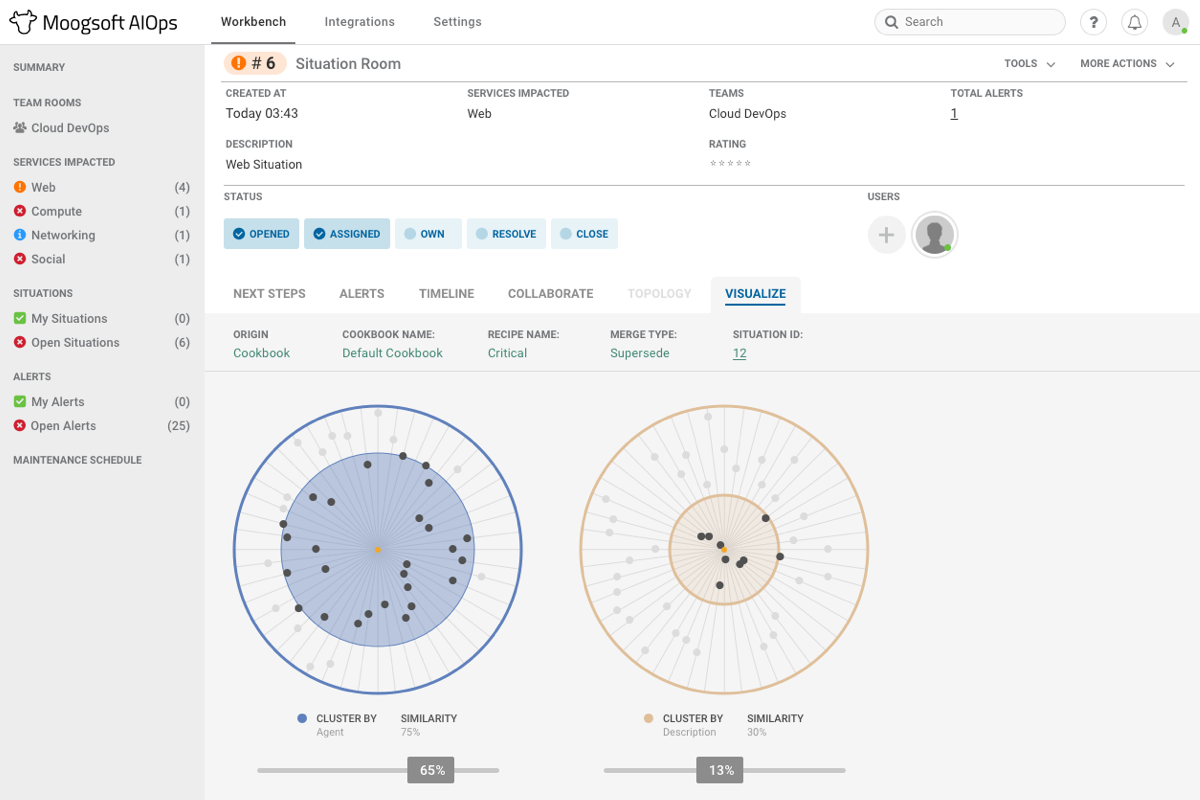The height and width of the screenshot is (800, 1200).
Task: Select the Visualize tab
Action: 755,294
